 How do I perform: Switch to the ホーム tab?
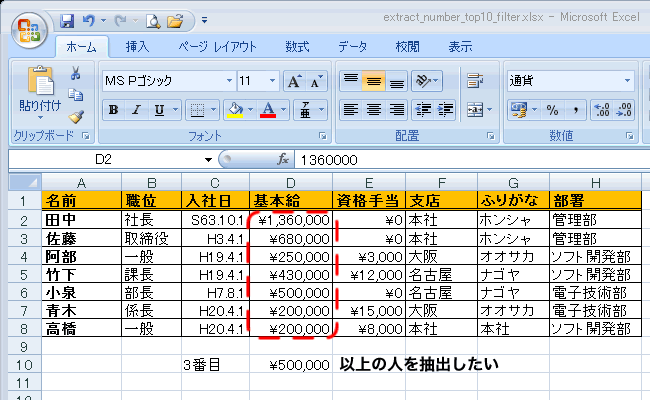[81, 47]
